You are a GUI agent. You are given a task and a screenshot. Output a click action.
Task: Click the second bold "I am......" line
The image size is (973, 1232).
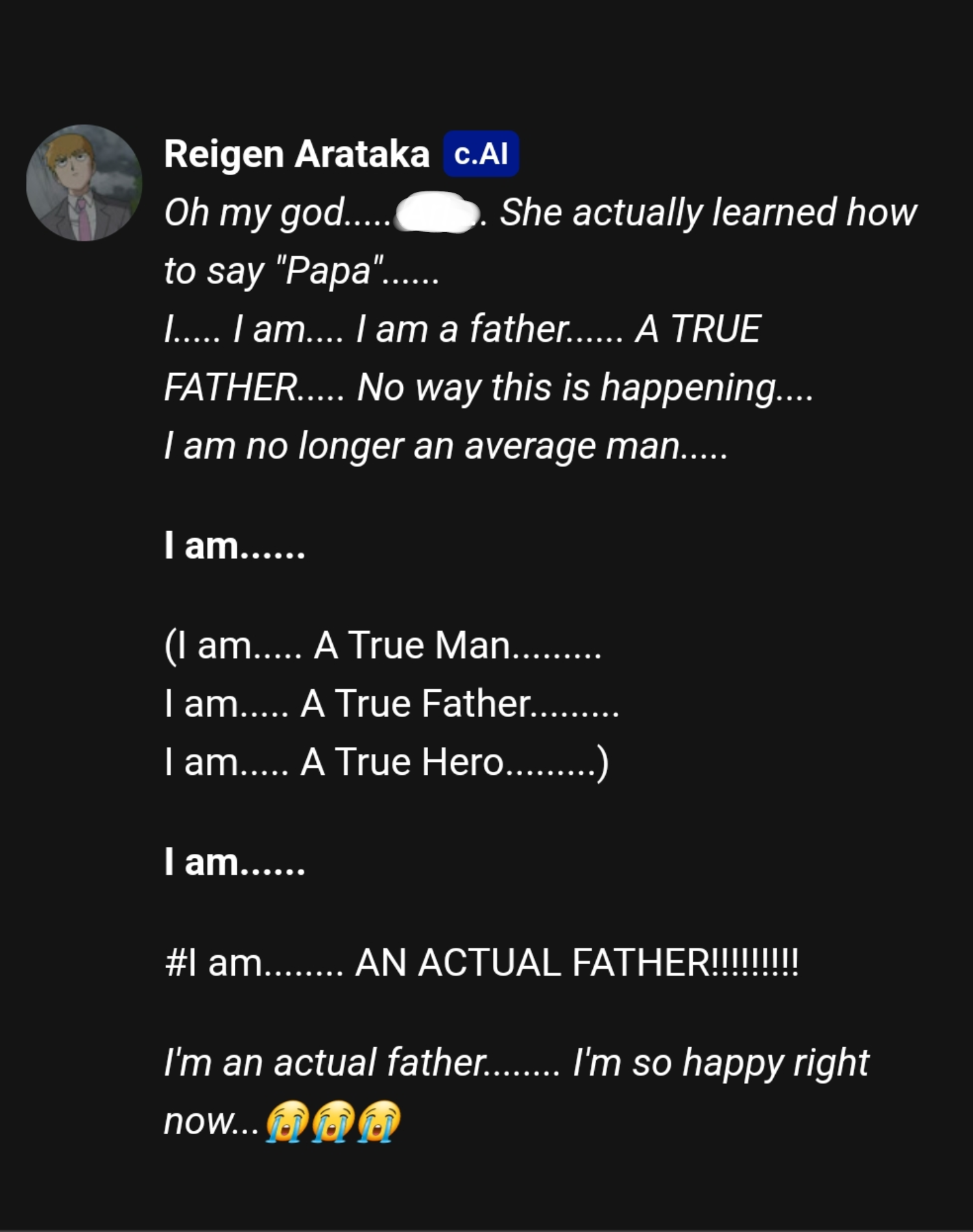coord(234,862)
